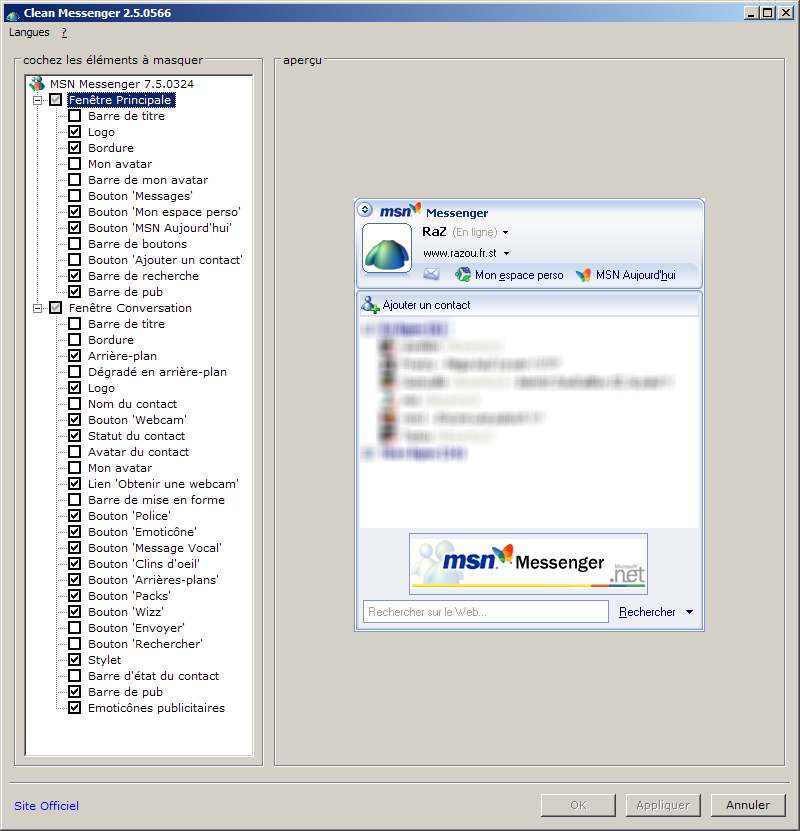
Task: Select 'Barre de mise en forme' row
Action: coord(156,500)
